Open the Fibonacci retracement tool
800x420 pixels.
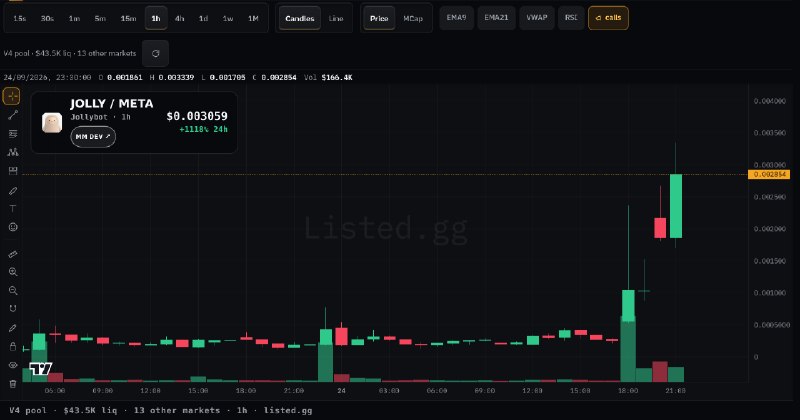click(13, 134)
